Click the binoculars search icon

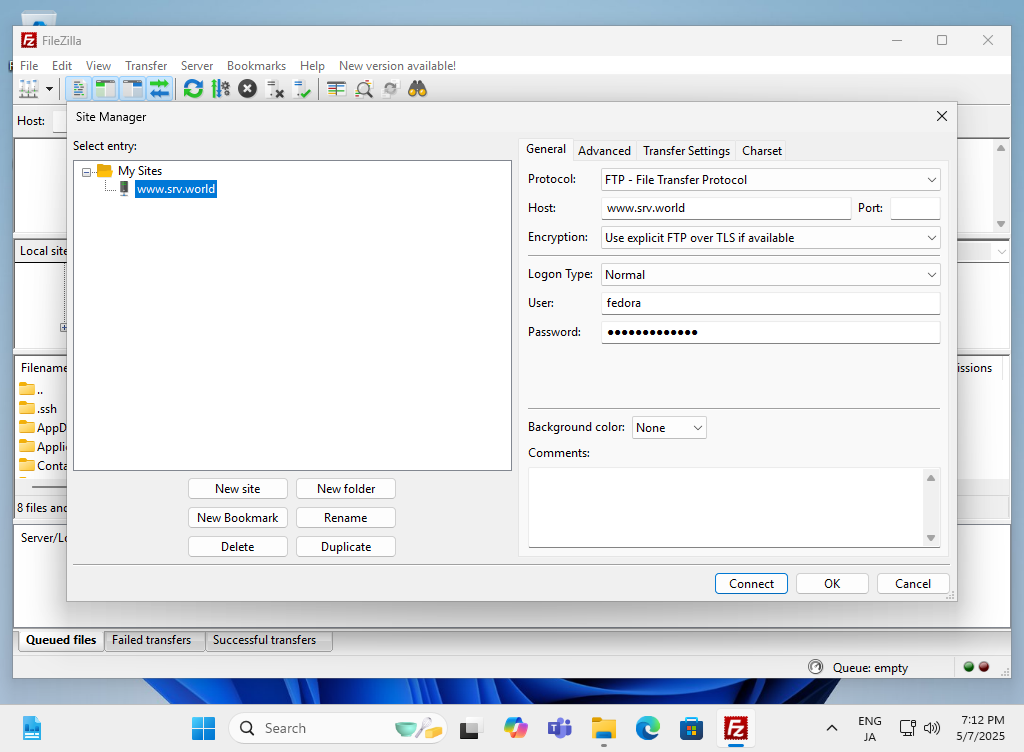(417, 89)
